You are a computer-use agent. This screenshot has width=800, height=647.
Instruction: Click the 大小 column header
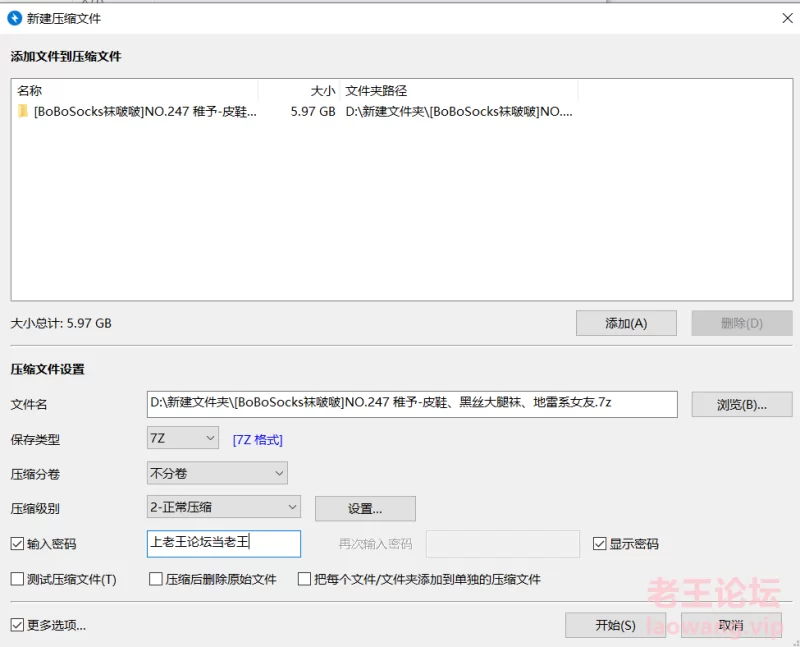(x=299, y=91)
